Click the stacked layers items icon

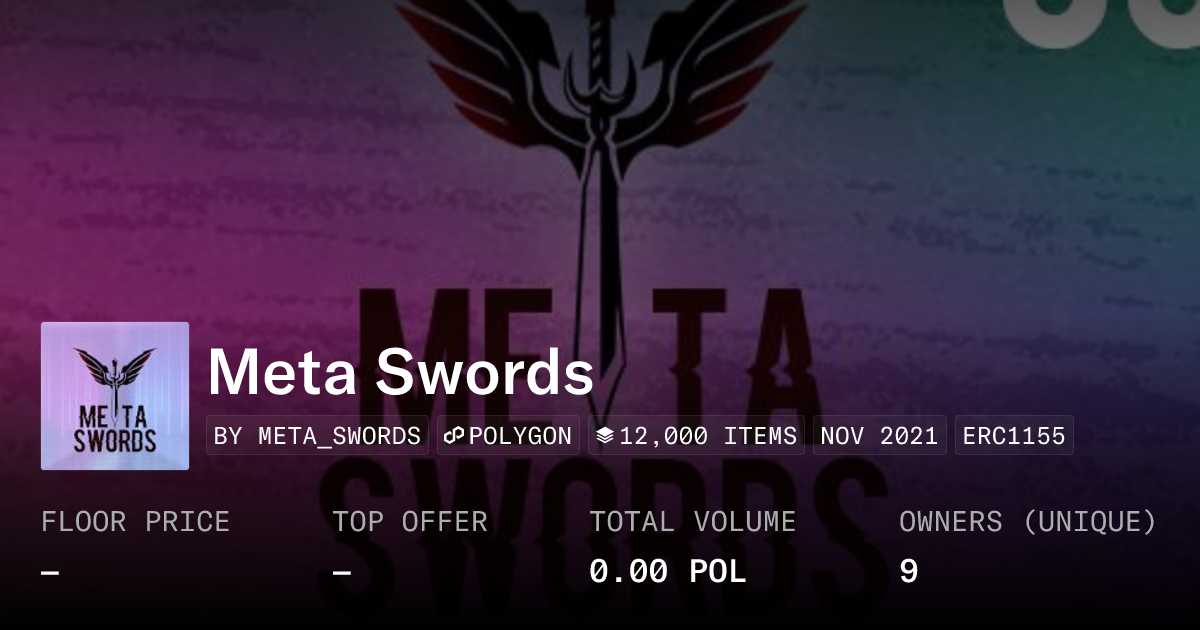(x=604, y=436)
